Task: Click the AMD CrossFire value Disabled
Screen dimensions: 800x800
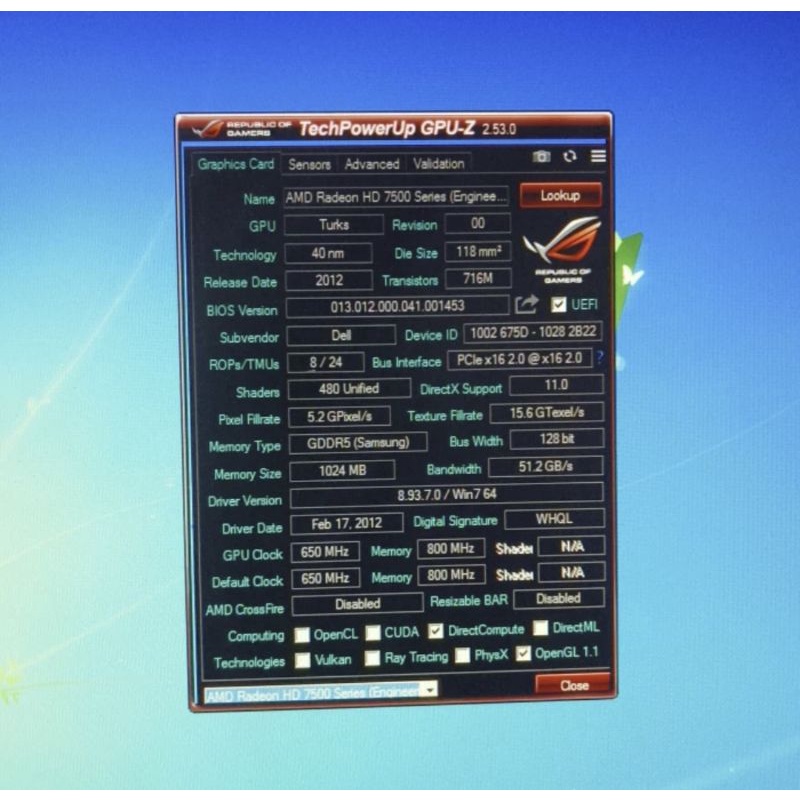Action: [x=358, y=604]
